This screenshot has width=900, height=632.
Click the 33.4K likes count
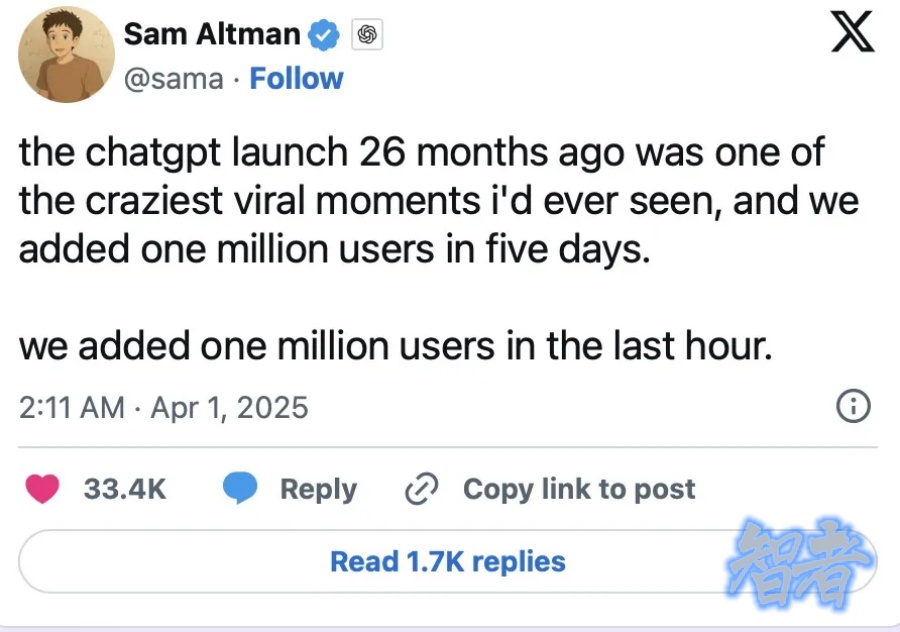[126, 489]
